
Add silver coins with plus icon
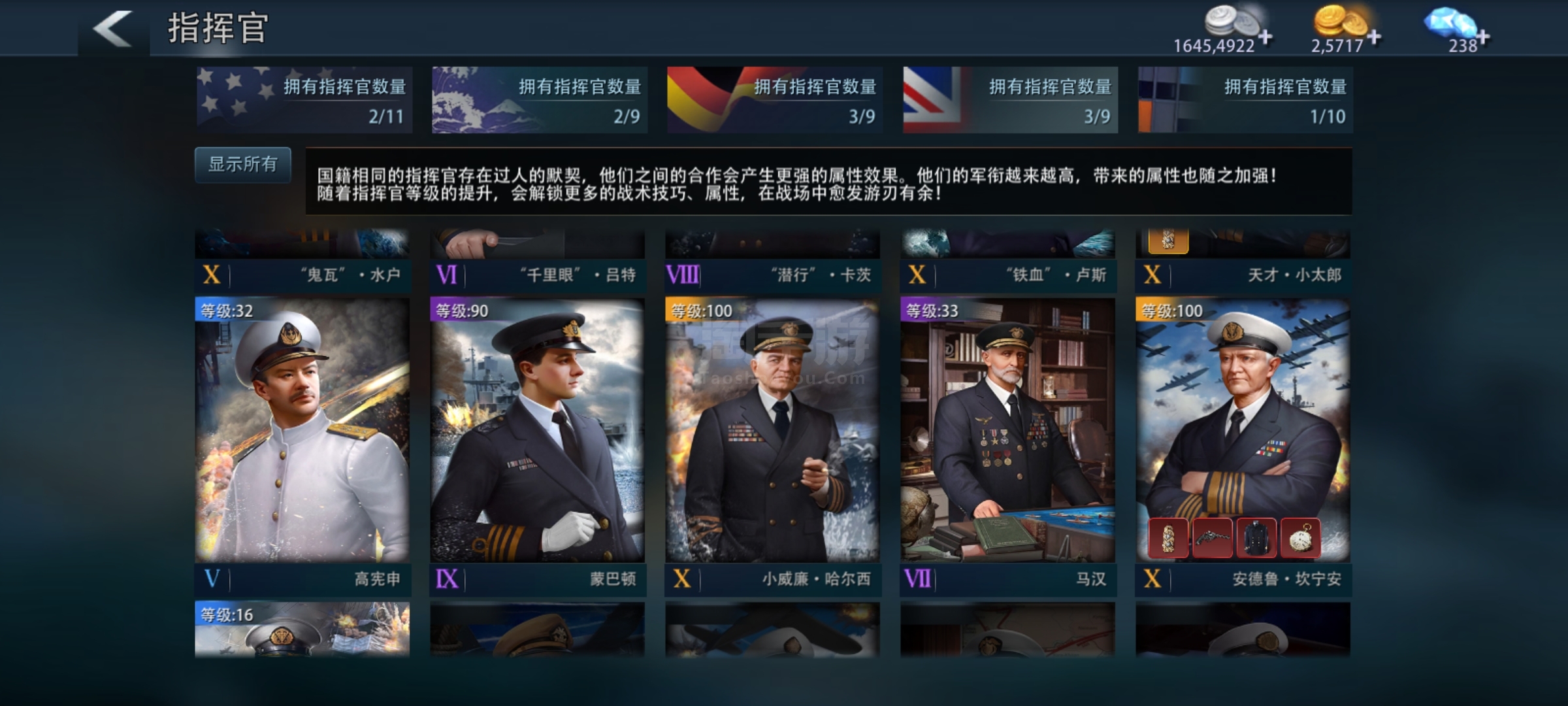pyautogui.click(x=1266, y=37)
